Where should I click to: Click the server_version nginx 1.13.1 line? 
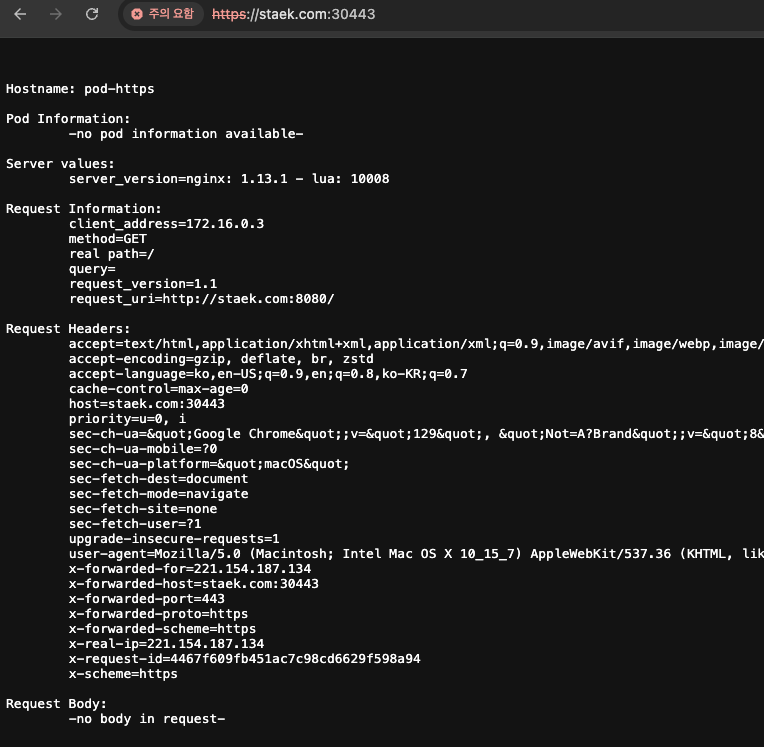228,179
